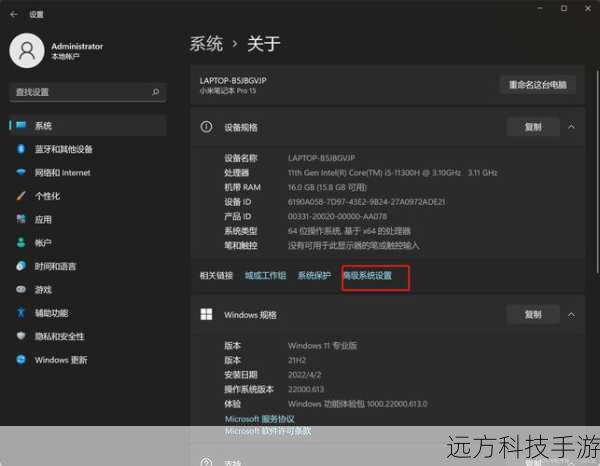Viewport: 600px width, 466px height.
Task: Go to 个性化 settings
Action: [88, 196]
